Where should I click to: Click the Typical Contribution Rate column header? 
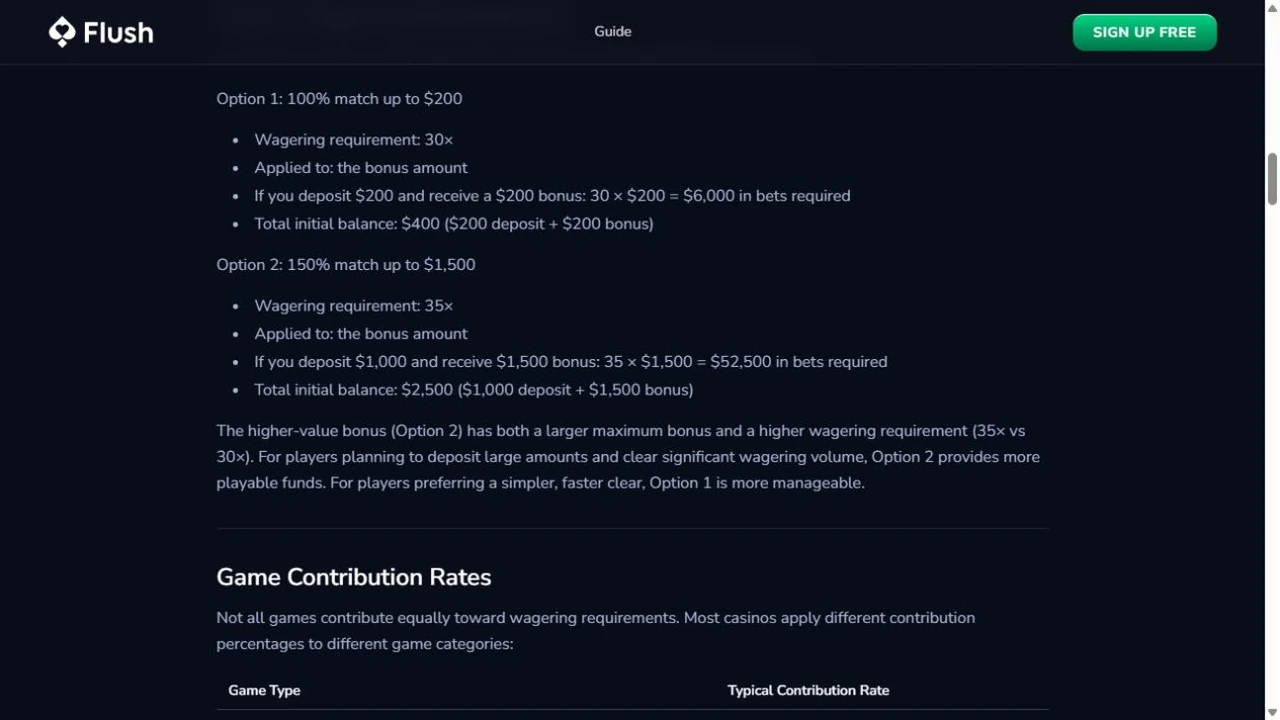[808, 690]
